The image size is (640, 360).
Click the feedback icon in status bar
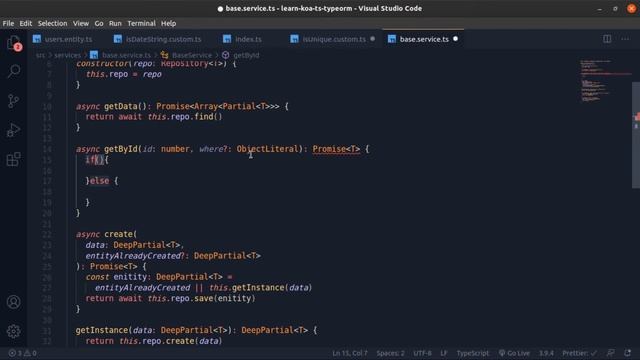pyautogui.click(x=611, y=353)
